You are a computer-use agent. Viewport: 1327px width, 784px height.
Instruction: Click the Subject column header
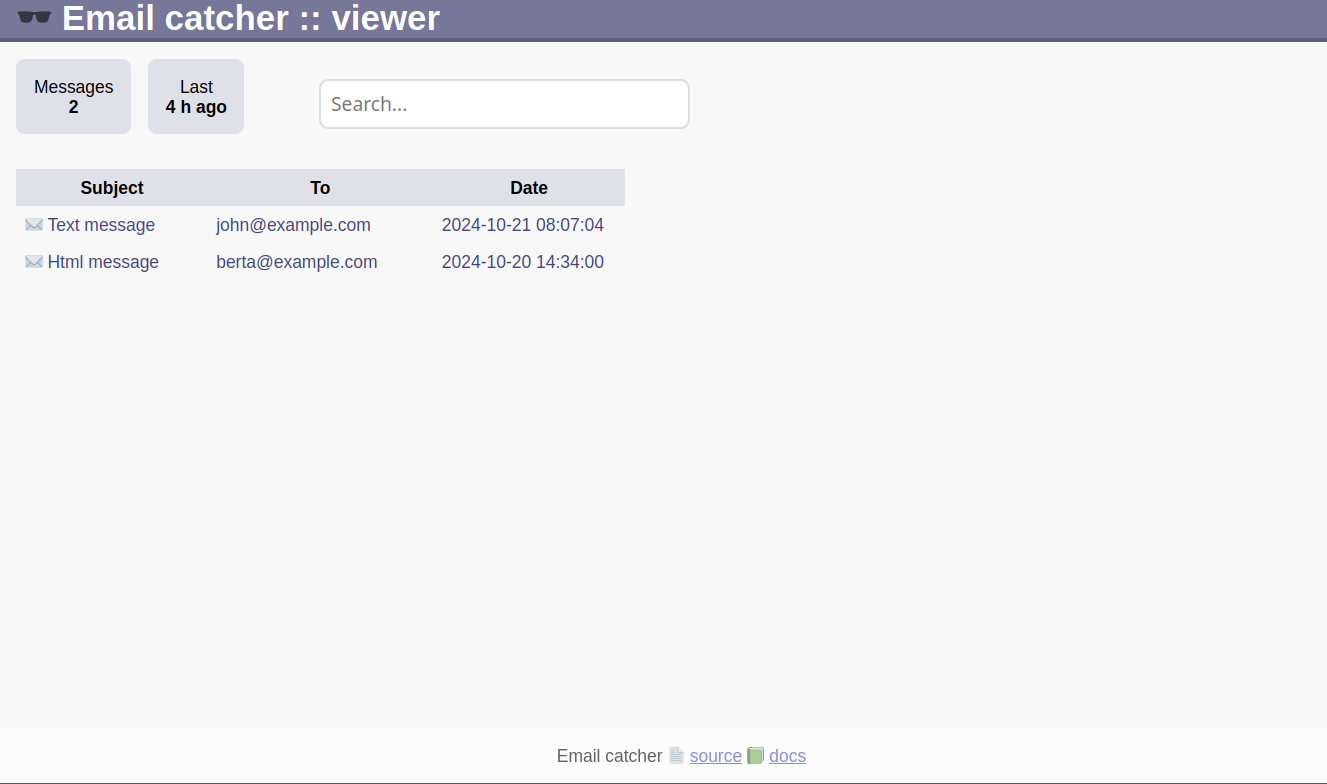[x=112, y=188]
